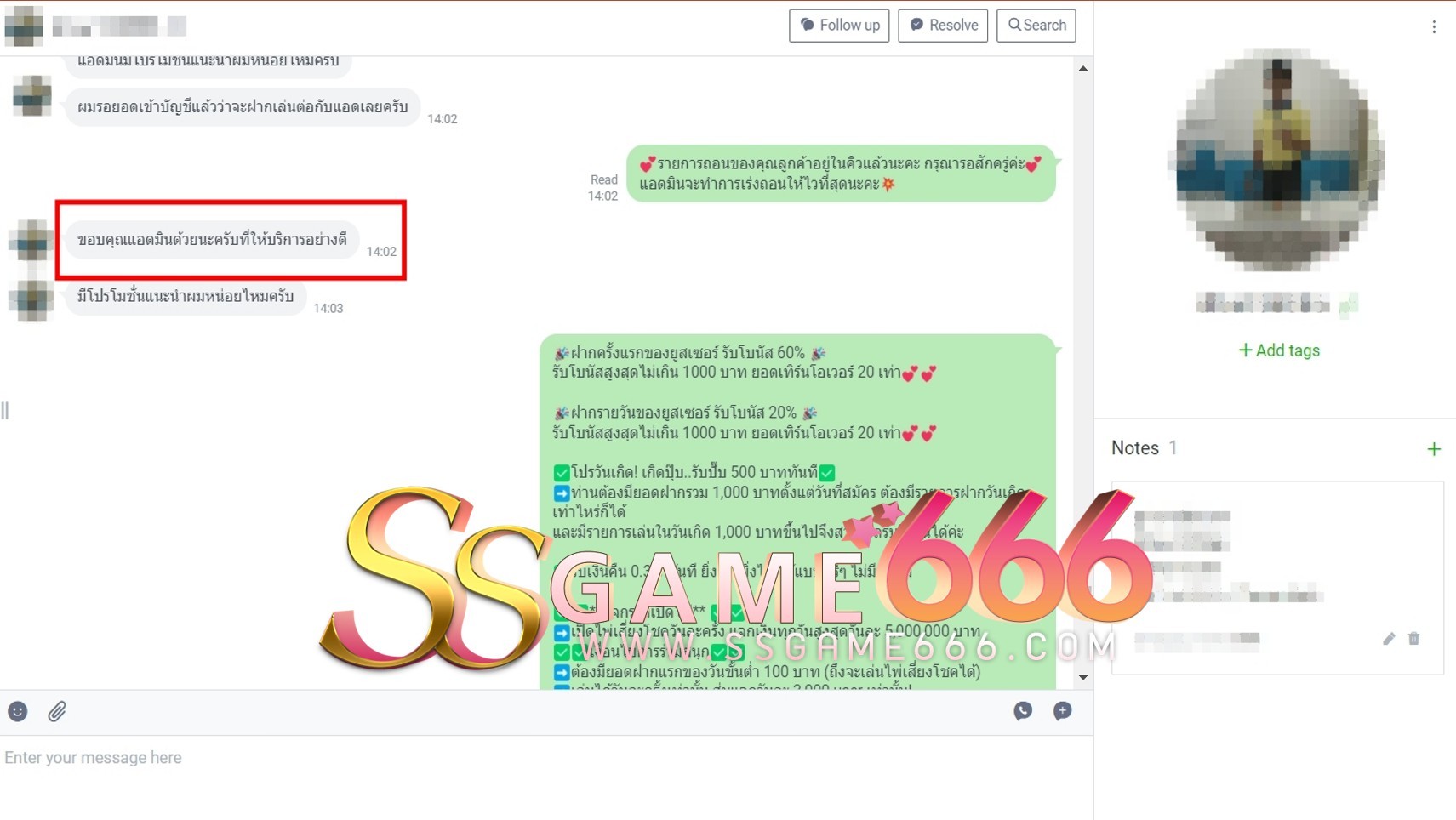Screen dimensions: 1456x820
Task: Open the emoji picker in message bar
Action: 18,711
